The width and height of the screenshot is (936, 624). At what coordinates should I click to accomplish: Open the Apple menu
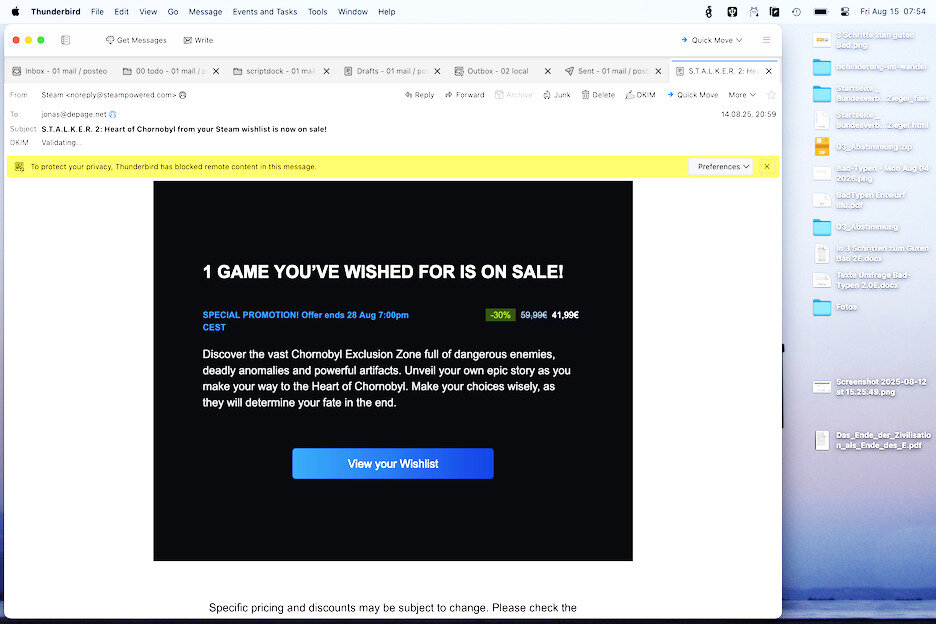click(x=16, y=11)
